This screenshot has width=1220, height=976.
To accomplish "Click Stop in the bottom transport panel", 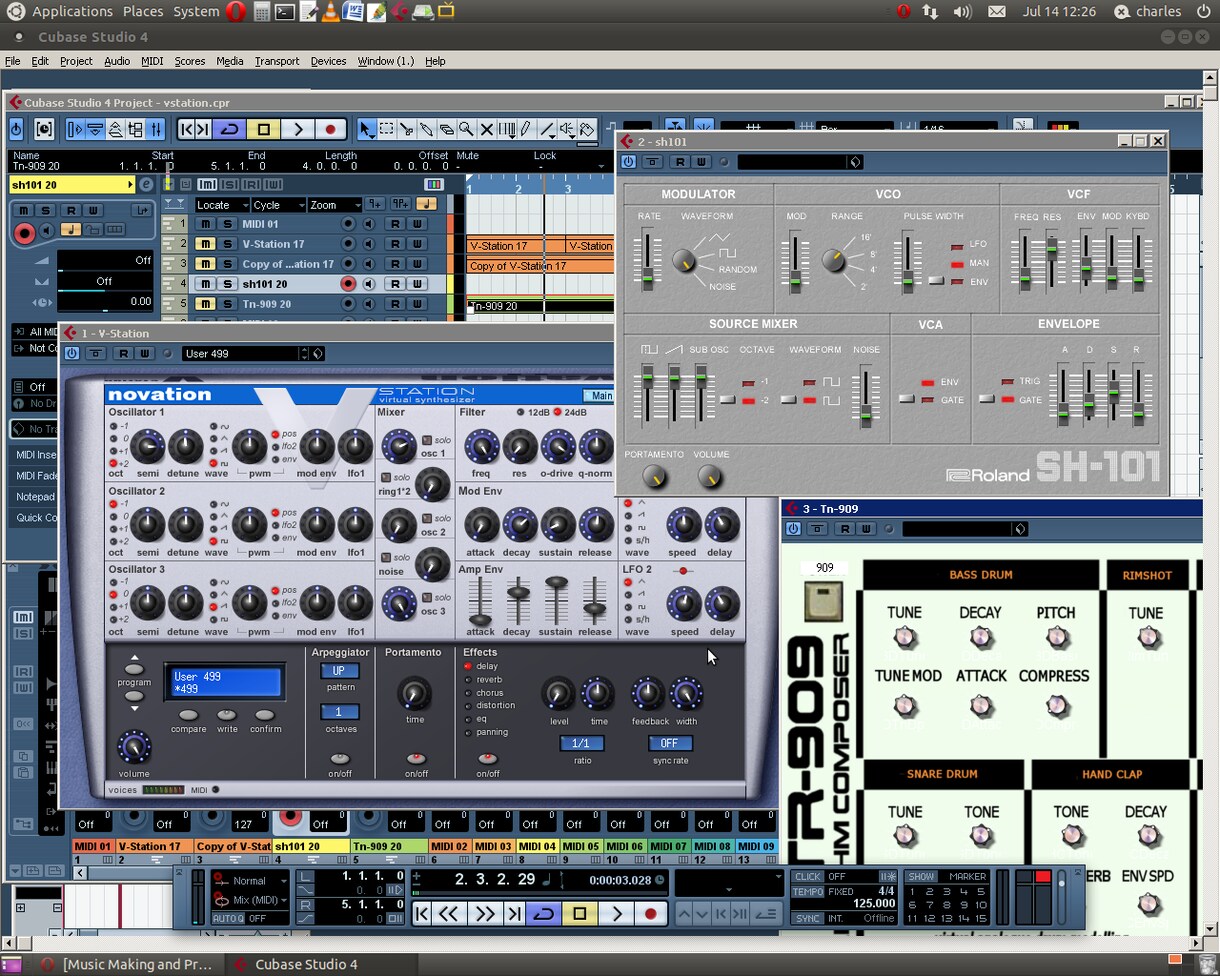I will click(x=579, y=913).
